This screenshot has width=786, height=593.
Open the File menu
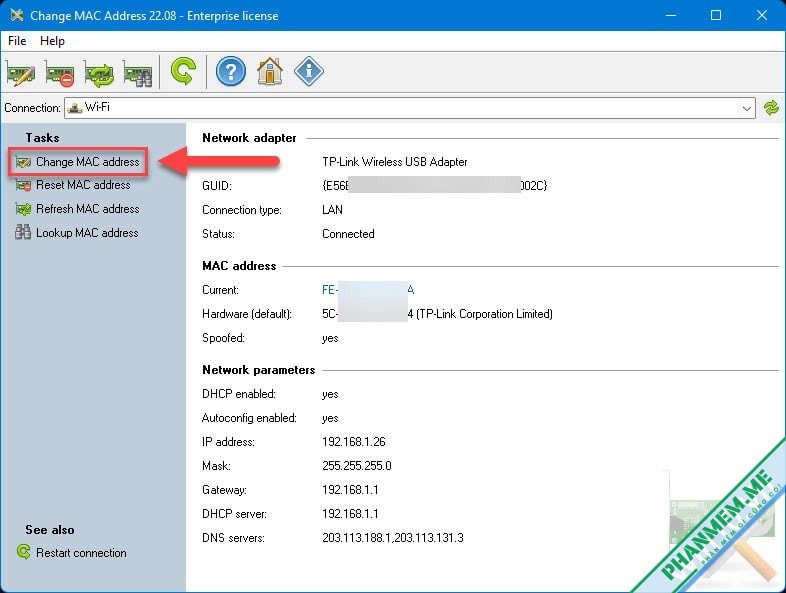coord(17,41)
